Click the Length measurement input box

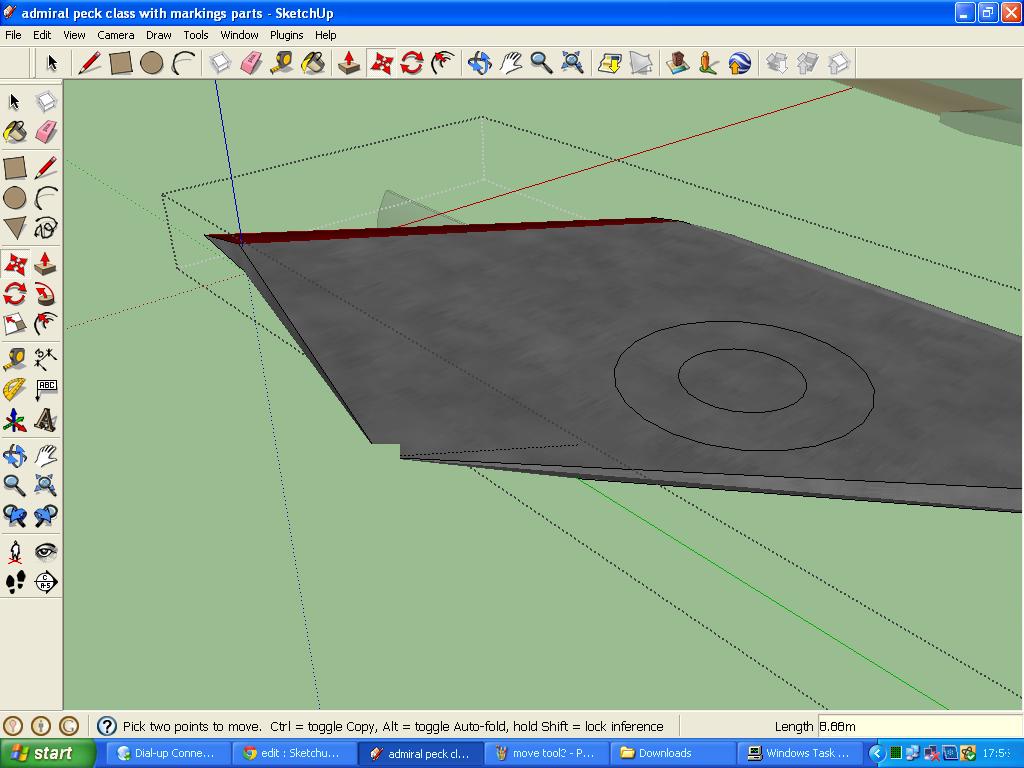pos(920,726)
